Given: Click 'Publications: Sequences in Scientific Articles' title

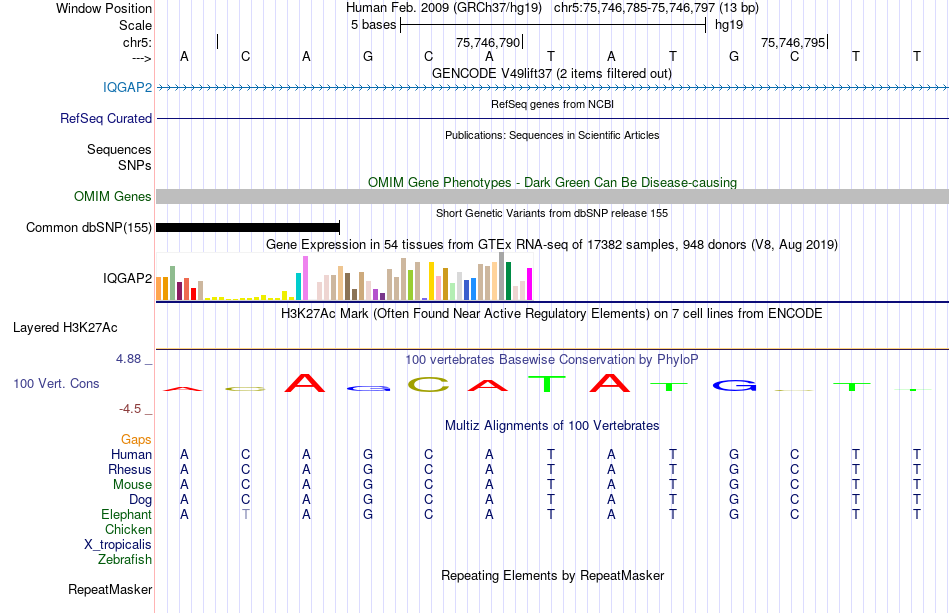Looking at the screenshot, I should click(x=552, y=135).
